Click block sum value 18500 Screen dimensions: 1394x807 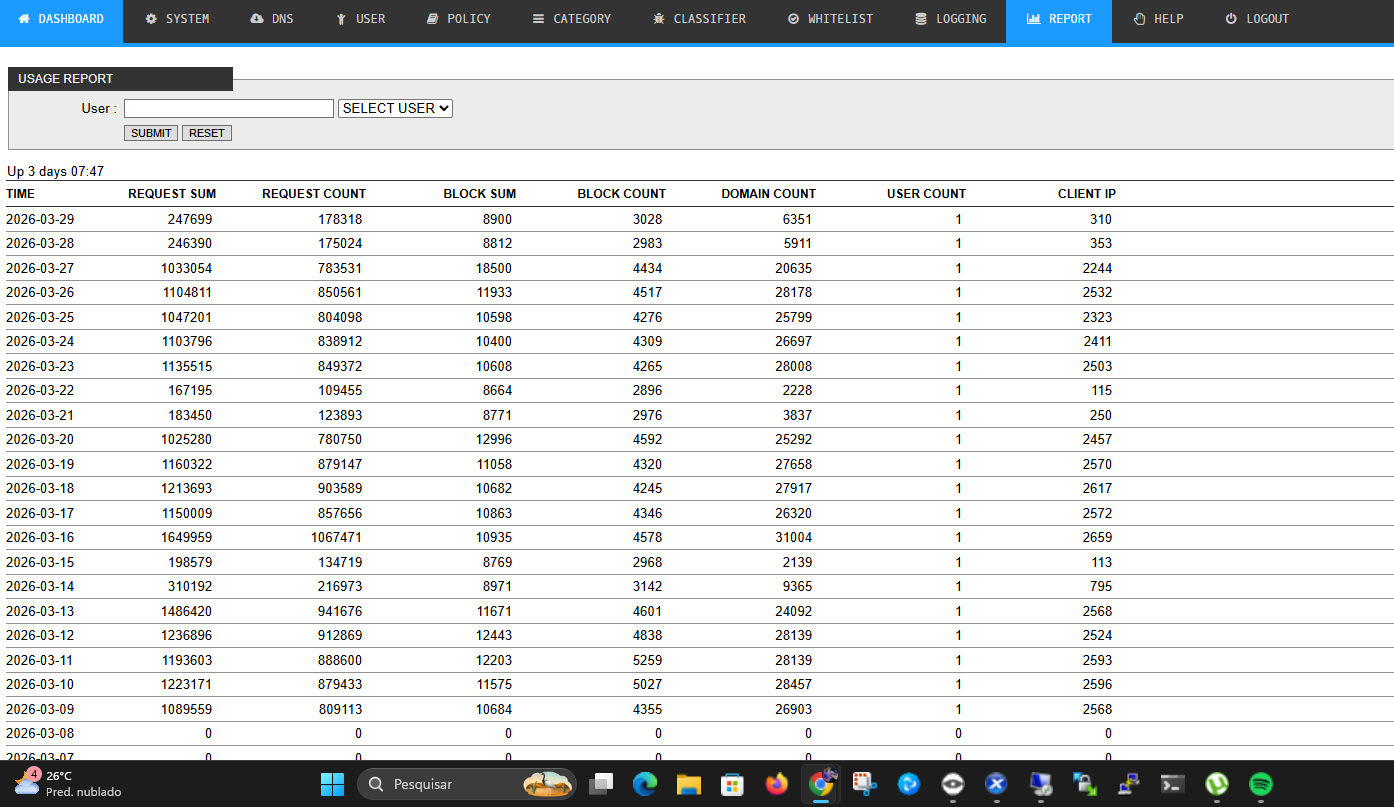tap(494, 268)
